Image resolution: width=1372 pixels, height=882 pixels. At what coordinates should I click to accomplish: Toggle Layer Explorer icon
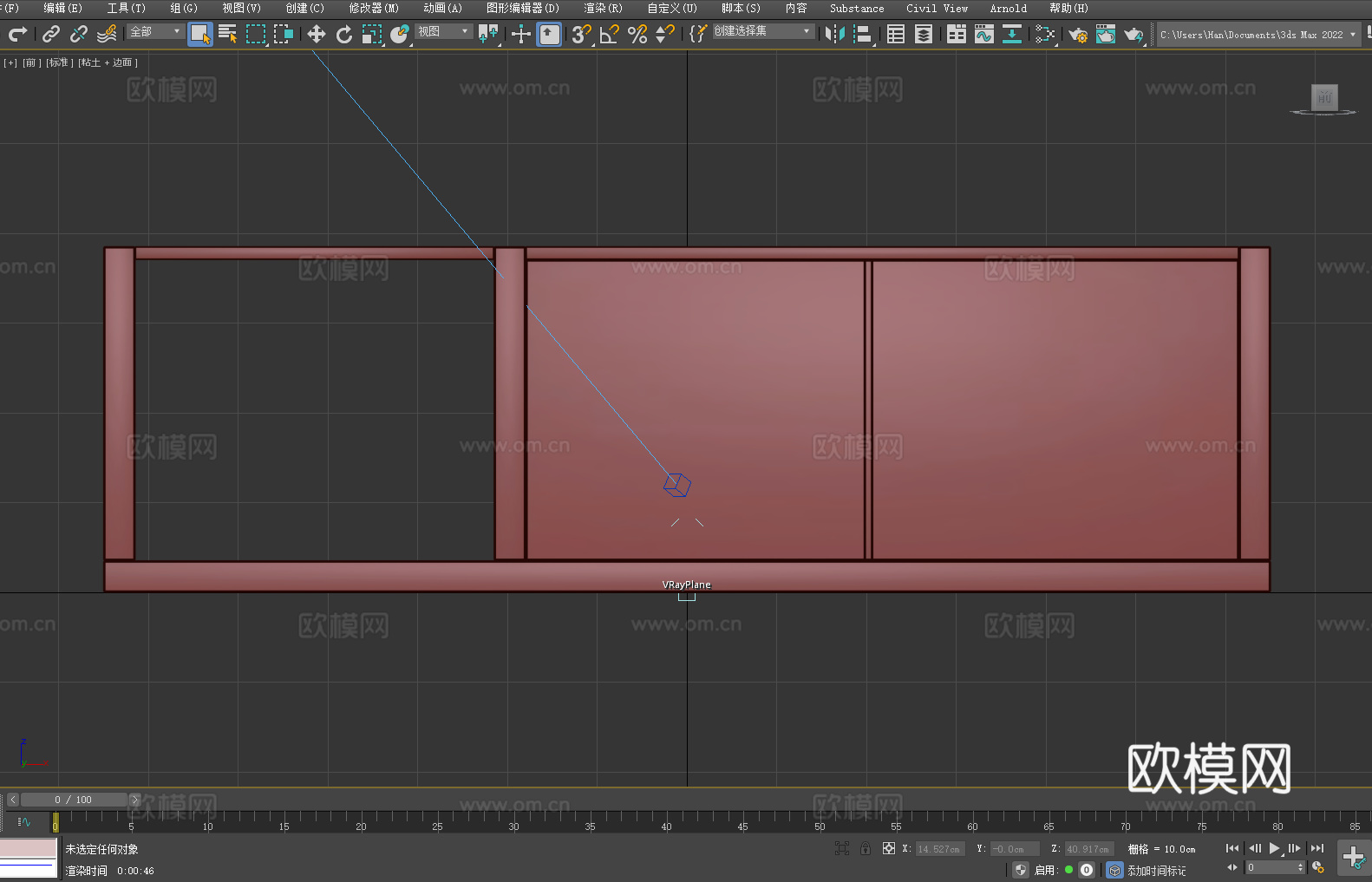pyautogui.click(x=924, y=34)
